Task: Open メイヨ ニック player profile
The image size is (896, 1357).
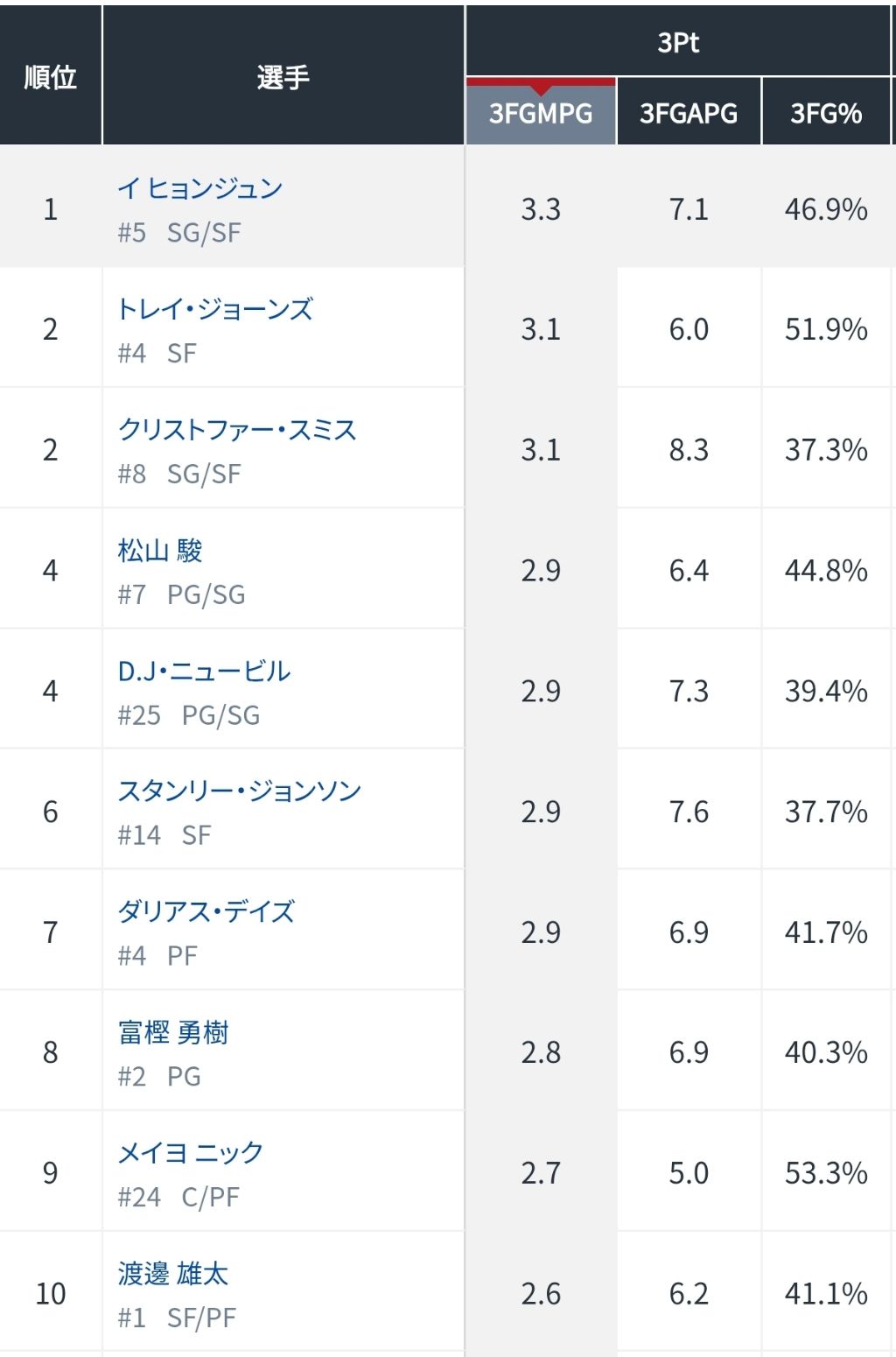Action: tap(191, 1153)
